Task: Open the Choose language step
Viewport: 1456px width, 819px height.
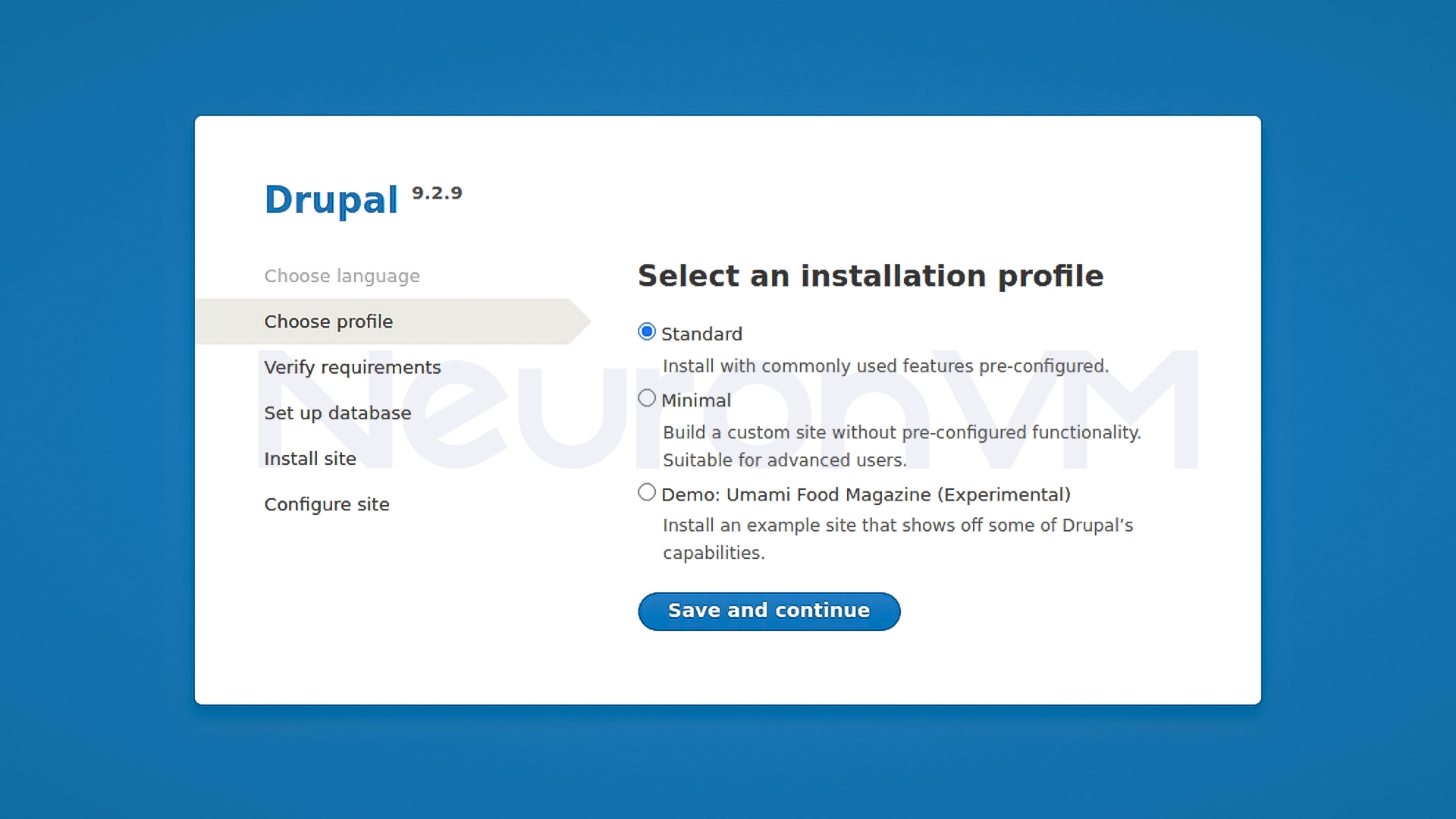Action: tap(343, 275)
